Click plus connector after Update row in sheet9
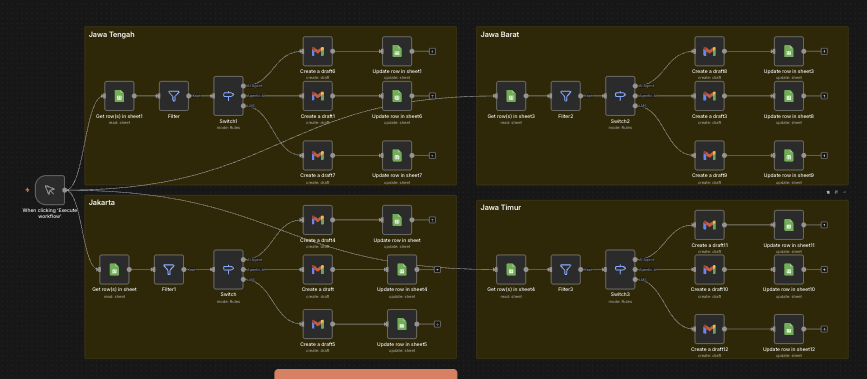The width and height of the screenshot is (867, 379). click(824, 155)
